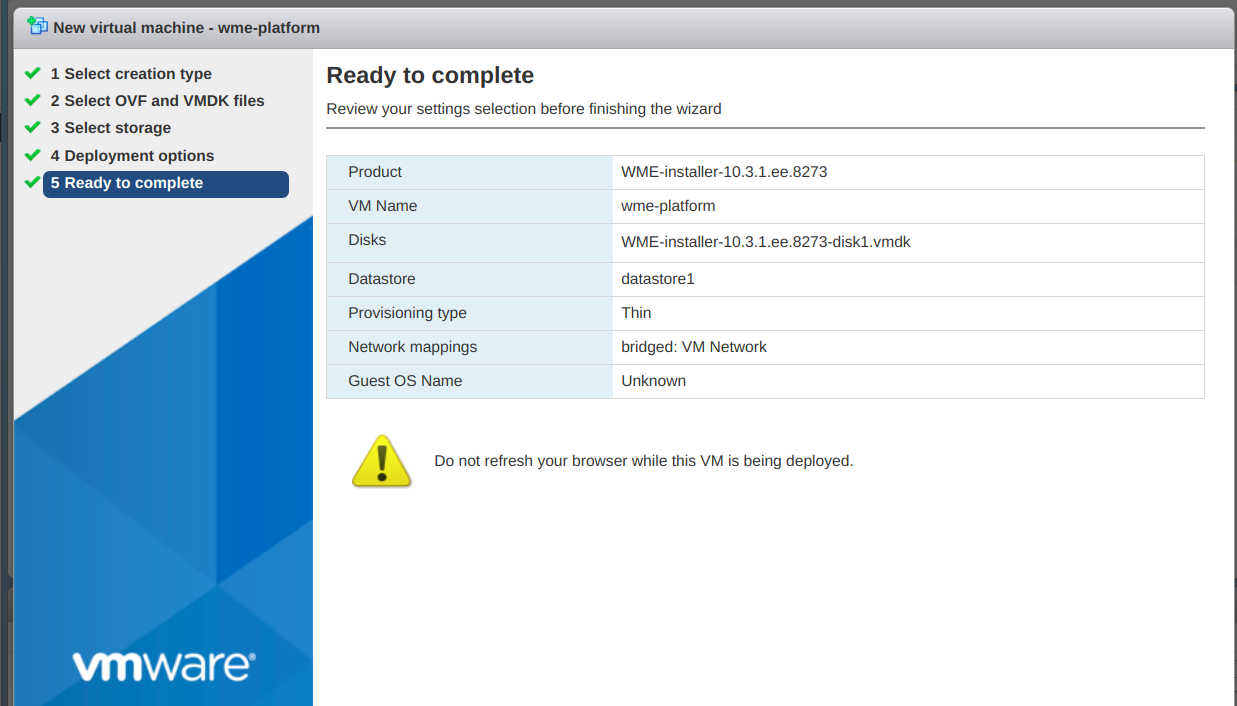Screen dimensions: 1237x706
Task: Click the Product value WME-installer-10.3.1.ee.8273
Action: tap(724, 172)
